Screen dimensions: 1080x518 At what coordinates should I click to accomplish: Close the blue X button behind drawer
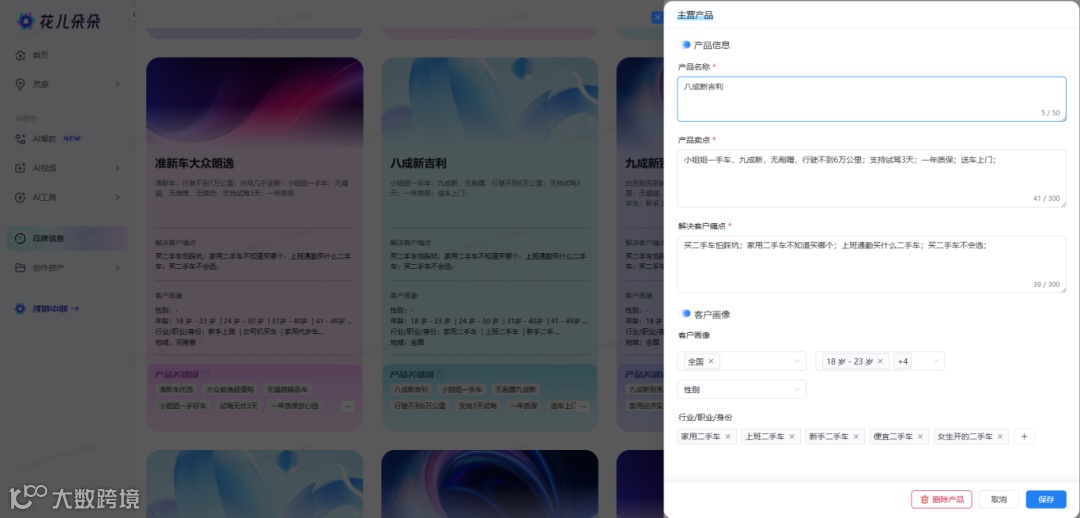(657, 17)
